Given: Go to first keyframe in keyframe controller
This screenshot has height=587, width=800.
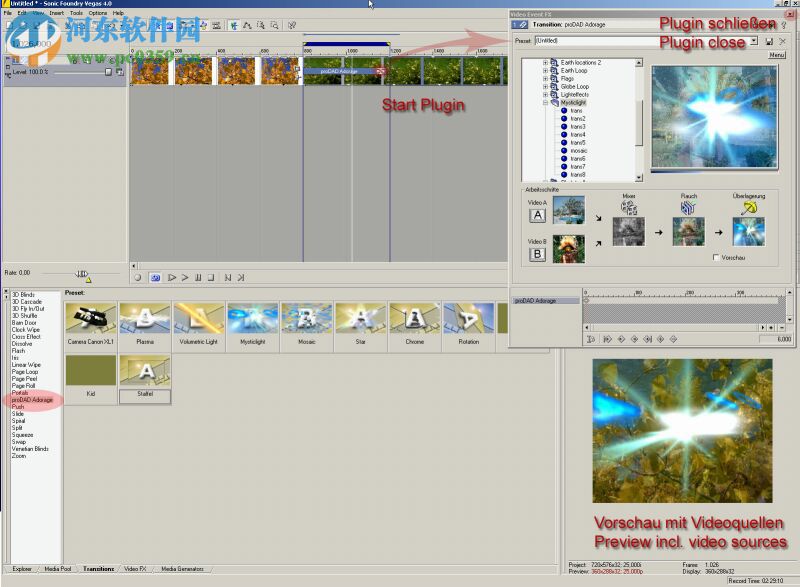Looking at the screenshot, I should [607, 339].
